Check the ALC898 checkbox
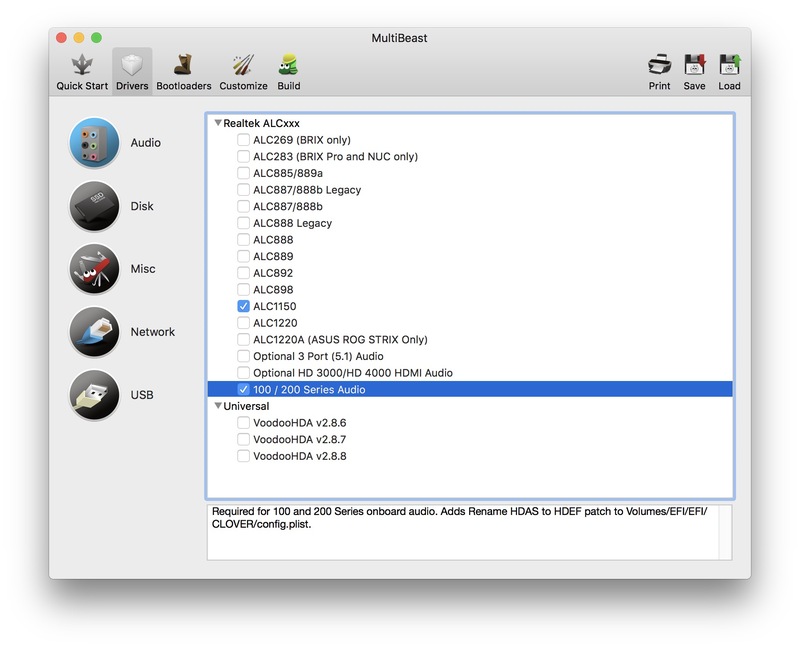The height and width of the screenshot is (649, 800). click(x=243, y=290)
